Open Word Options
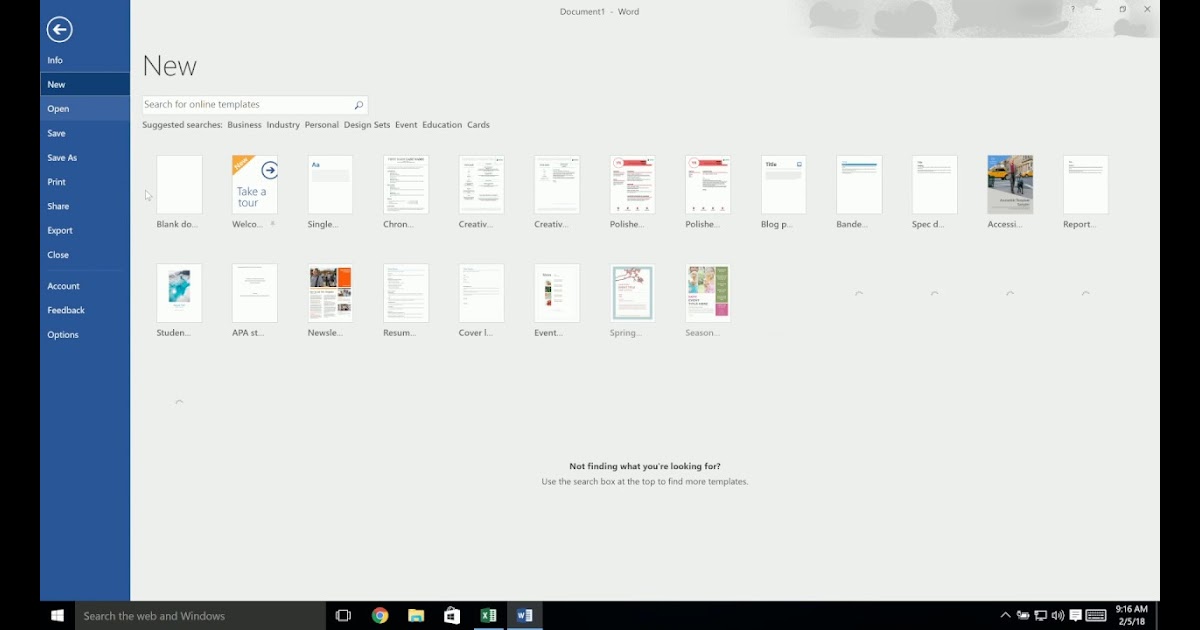Viewport: 1200px width, 630px height. [85, 335]
